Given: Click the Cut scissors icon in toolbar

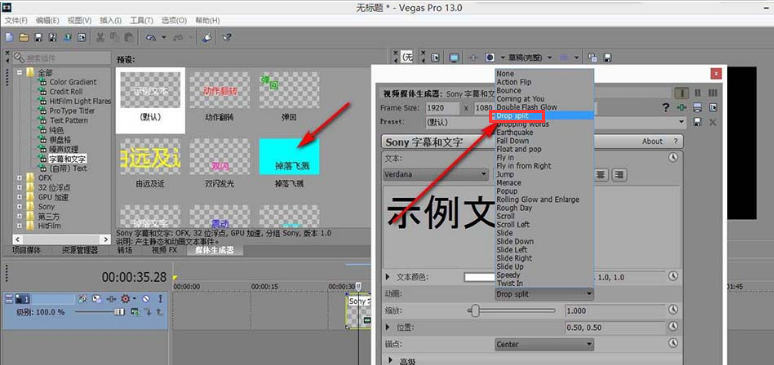Looking at the screenshot, I should click(100, 38).
